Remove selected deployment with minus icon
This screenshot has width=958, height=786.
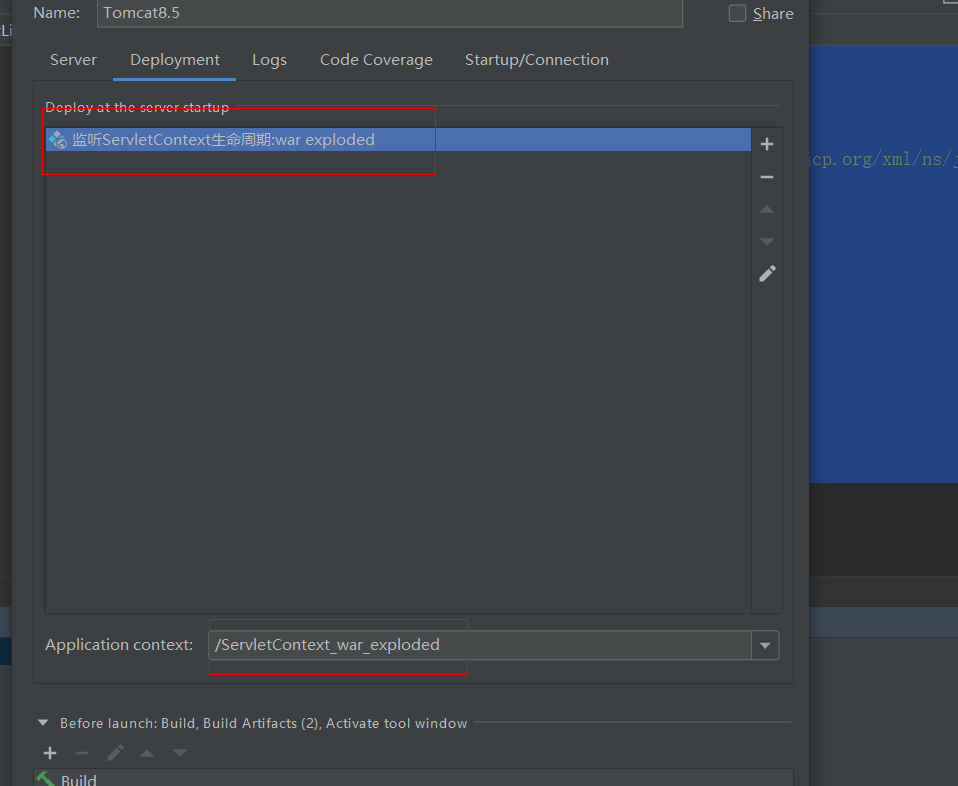click(x=767, y=177)
